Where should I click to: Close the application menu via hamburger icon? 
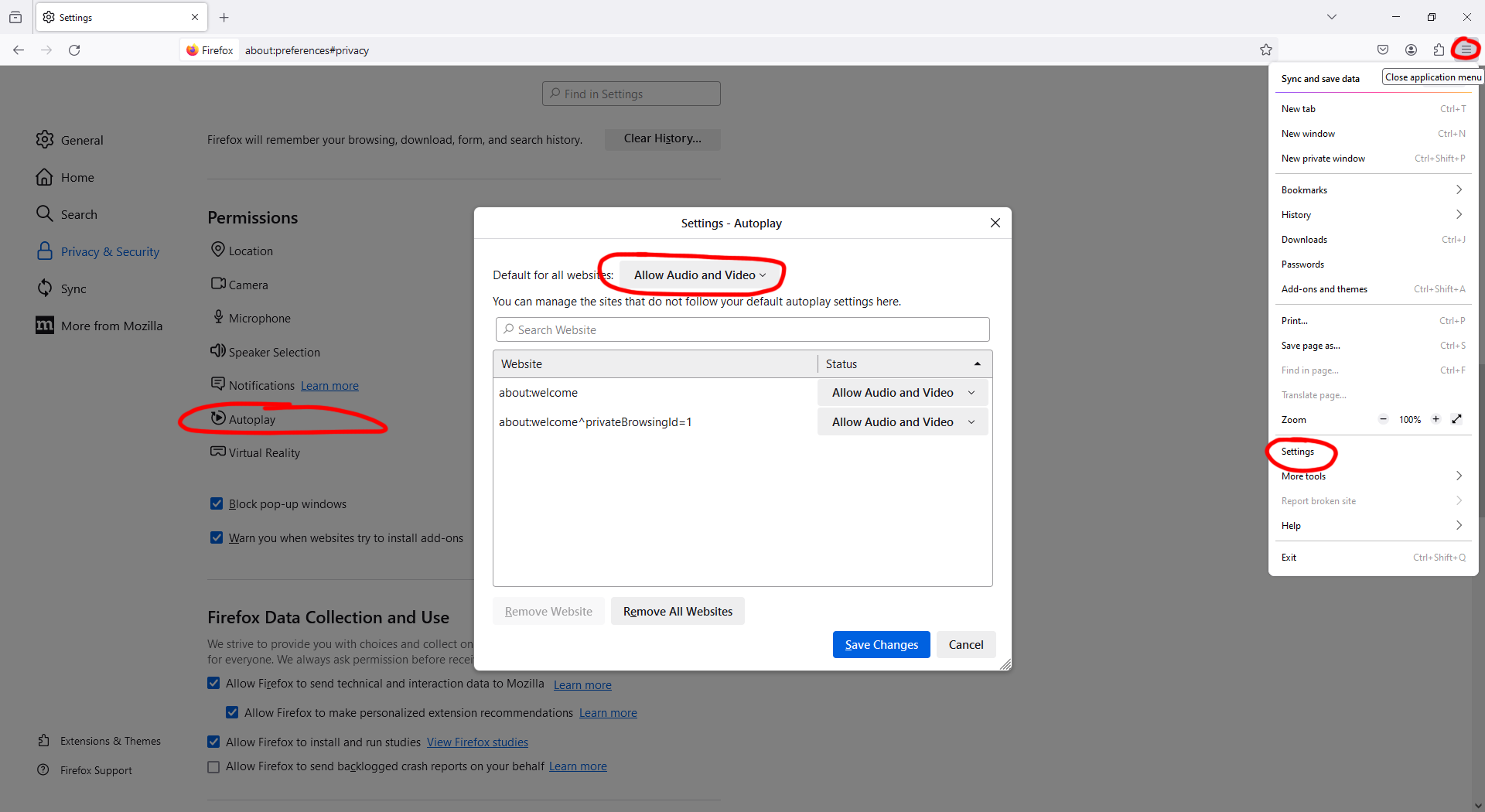1466,50
